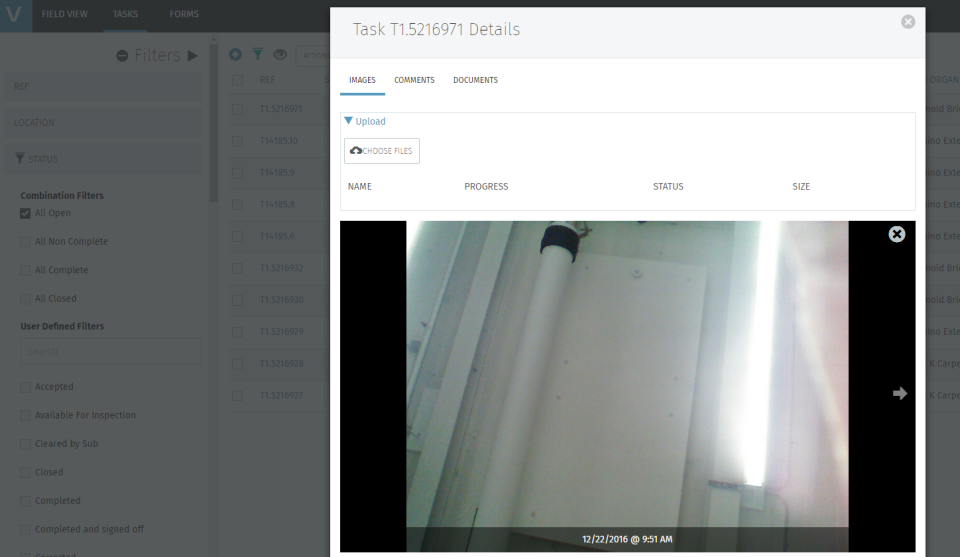Image resolution: width=960 pixels, height=557 pixels.
Task: Collapse the Upload section triangle
Action: (x=348, y=121)
